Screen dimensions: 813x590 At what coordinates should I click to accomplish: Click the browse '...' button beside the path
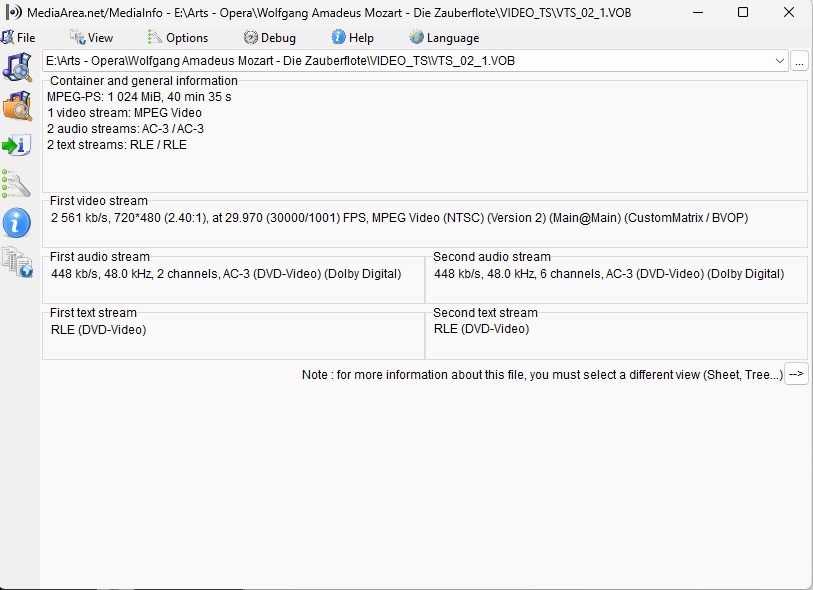click(x=800, y=61)
